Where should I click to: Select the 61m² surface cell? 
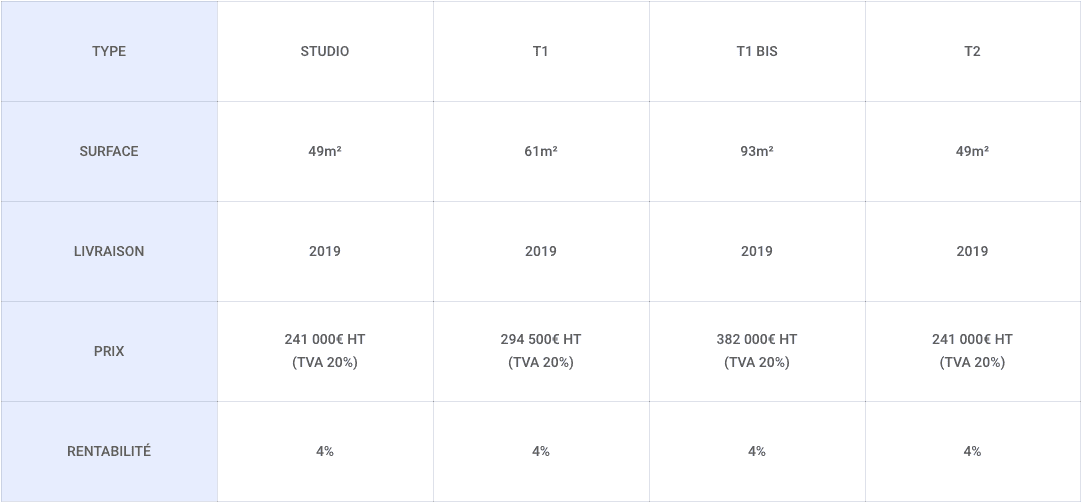(540, 151)
